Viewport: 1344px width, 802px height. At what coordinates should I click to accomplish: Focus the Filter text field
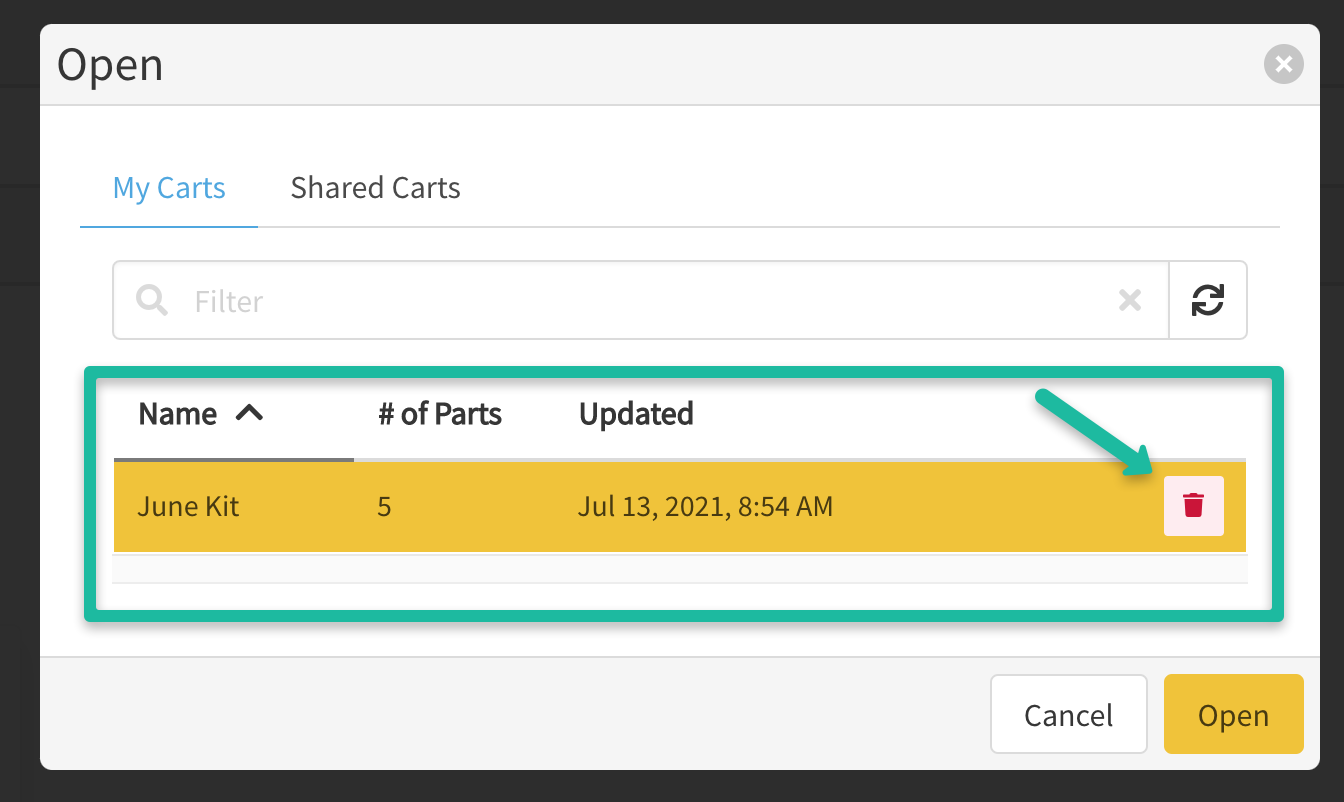[640, 301]
